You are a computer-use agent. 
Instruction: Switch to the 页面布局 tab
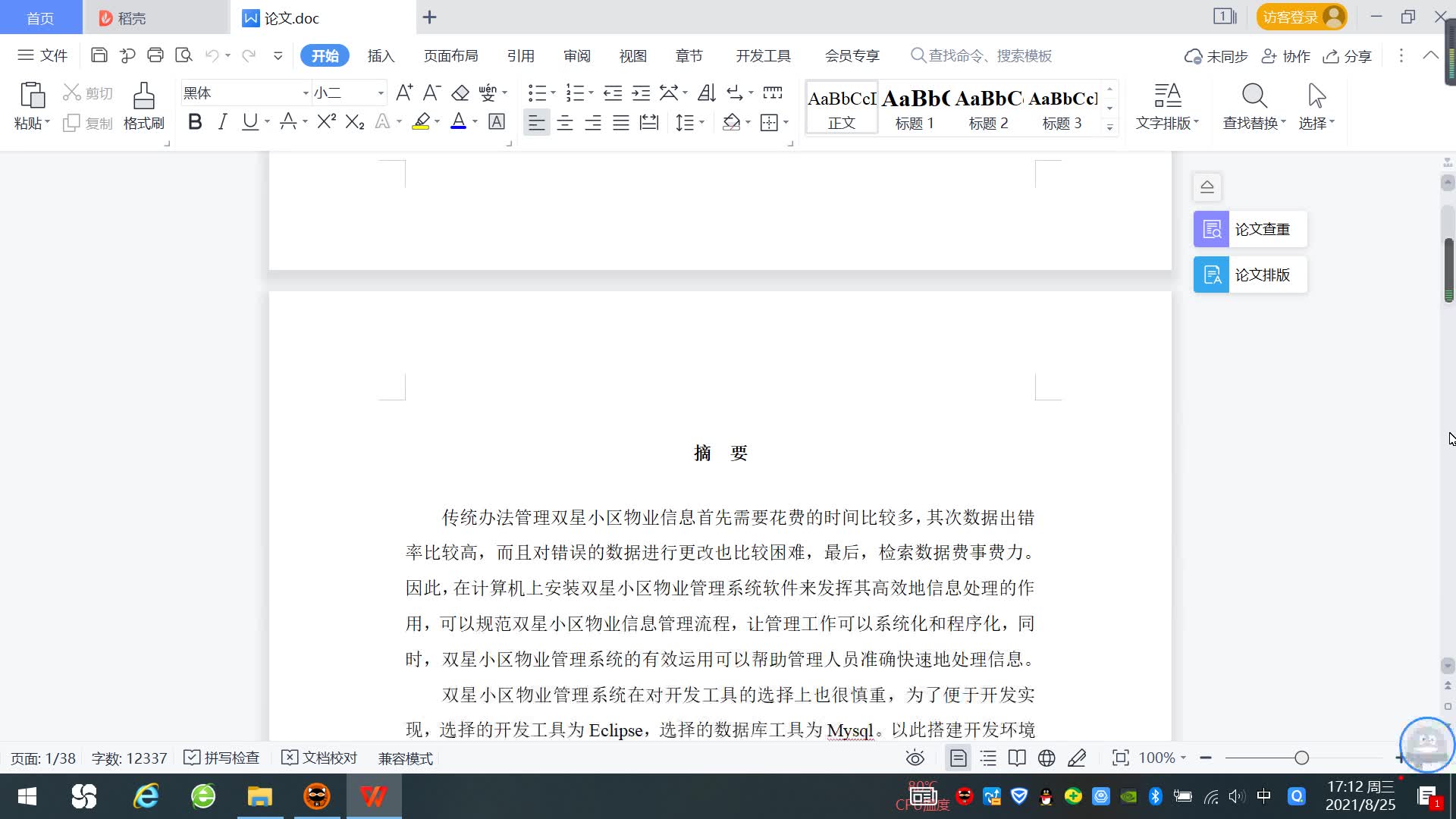coord(450,56)
